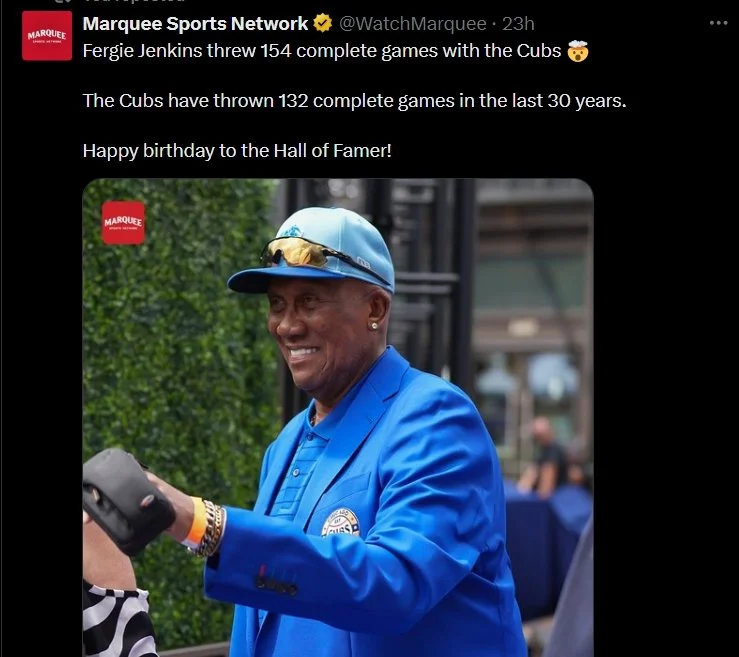Click the 'Happy birthday to the Hall of Famer!' line
Viewport: 739px width, 657px height.
[x=237, y=151]
